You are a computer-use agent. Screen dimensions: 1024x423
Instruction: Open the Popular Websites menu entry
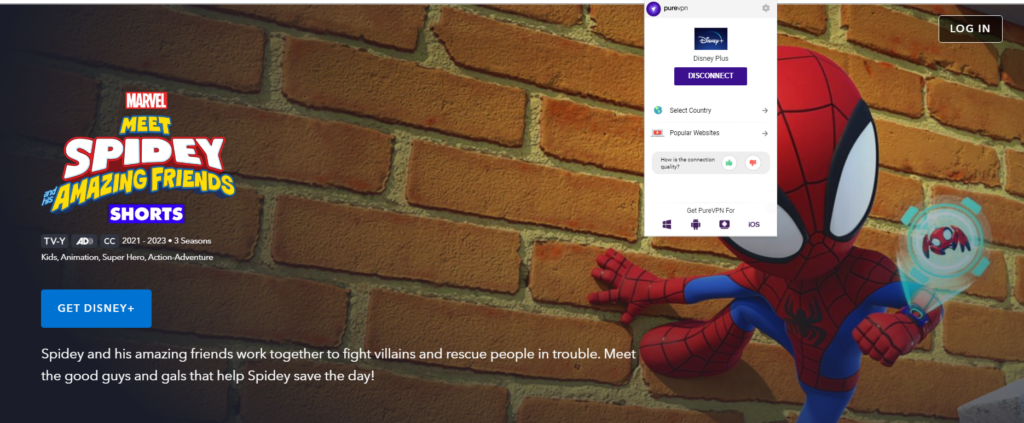click(x=711, y=133)
